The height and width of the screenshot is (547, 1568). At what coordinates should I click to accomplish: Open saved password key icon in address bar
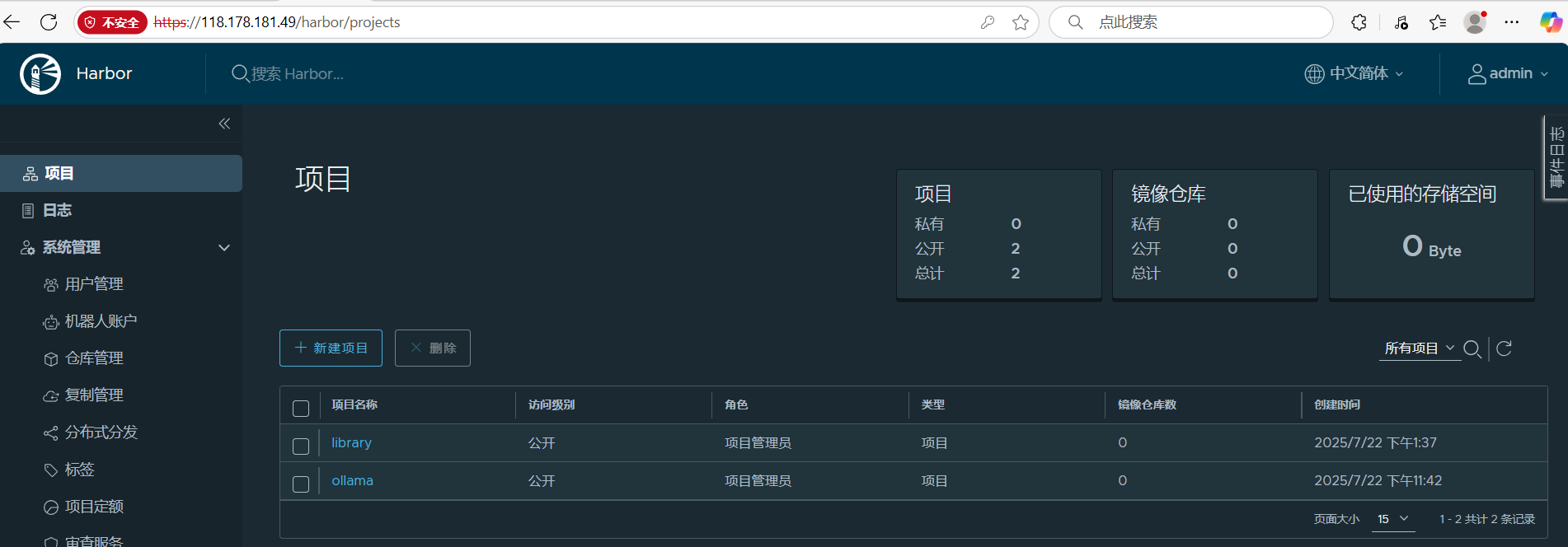click(x=988, y=22)
